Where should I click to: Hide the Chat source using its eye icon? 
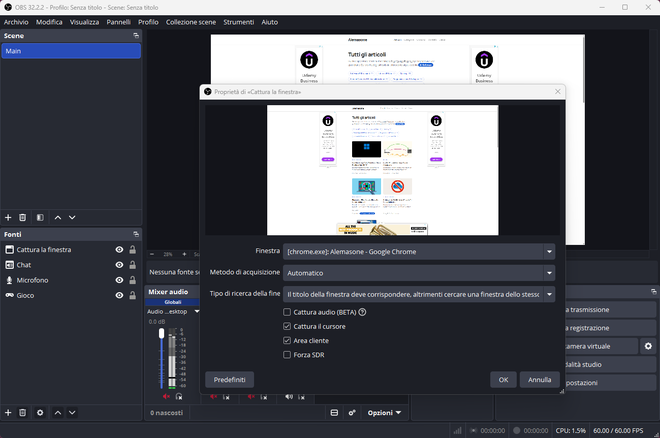pos(120,265)
